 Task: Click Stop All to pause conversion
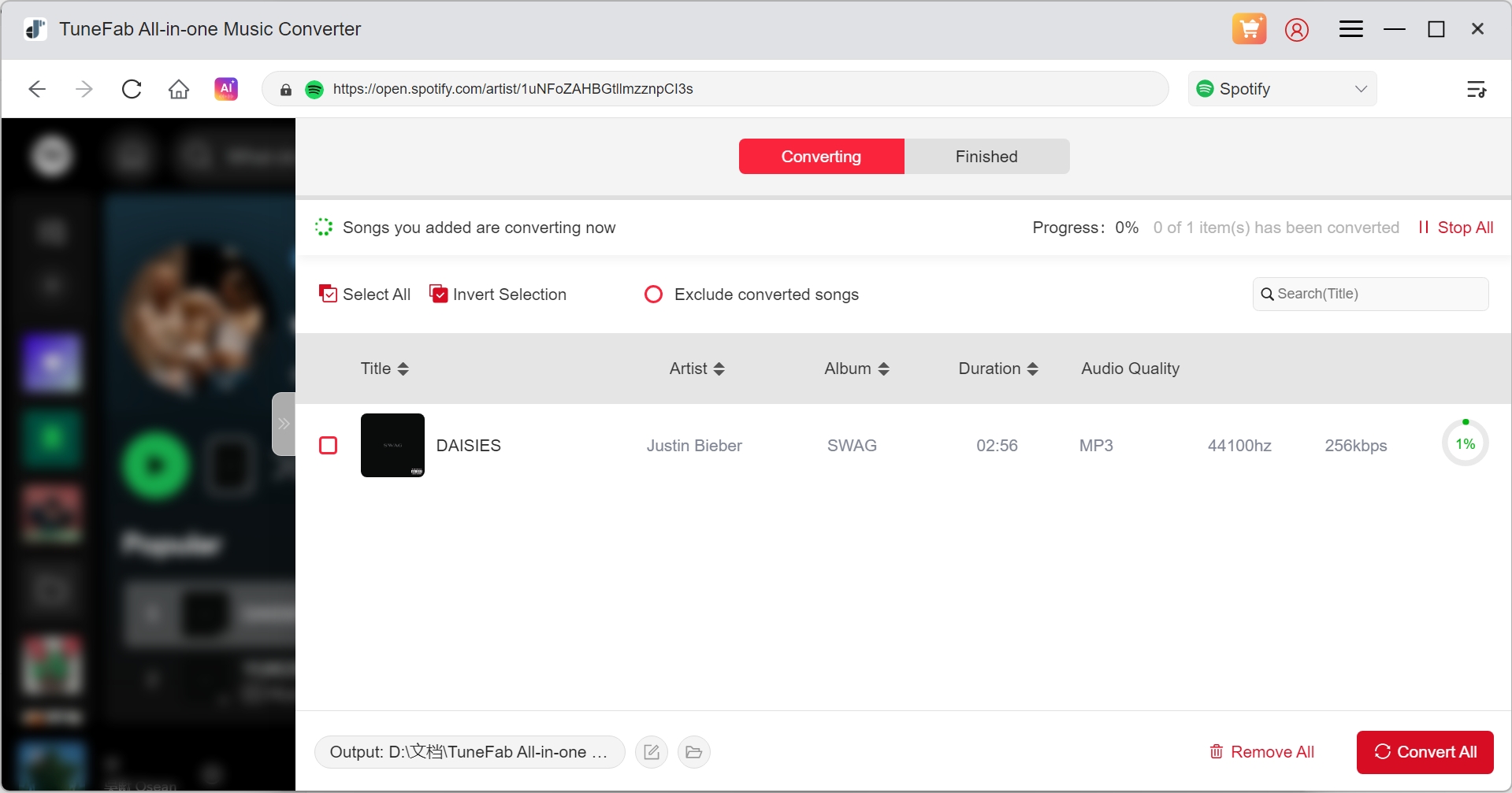1455,227
